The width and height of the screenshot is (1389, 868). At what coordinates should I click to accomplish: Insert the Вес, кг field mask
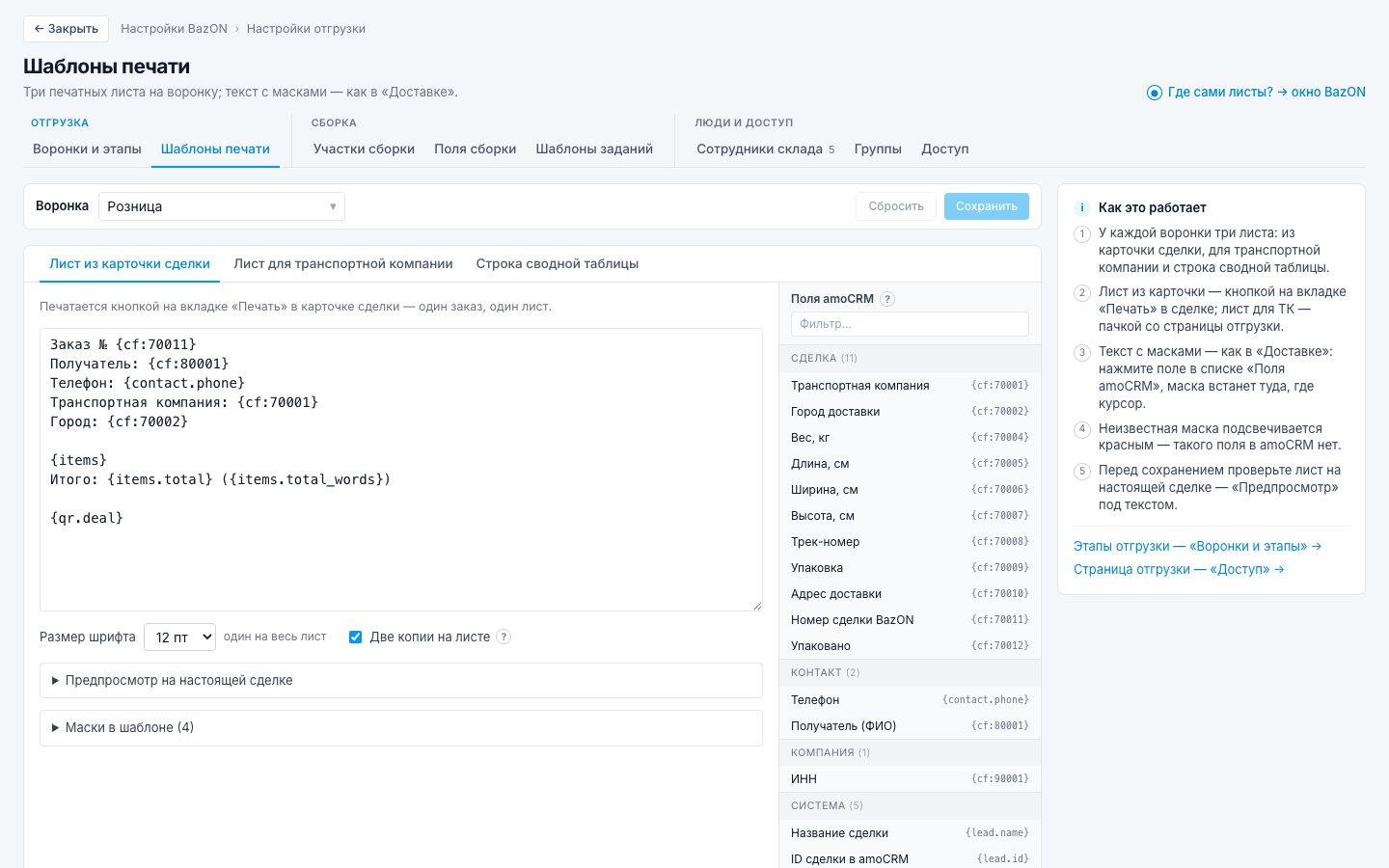click(910, 437)
